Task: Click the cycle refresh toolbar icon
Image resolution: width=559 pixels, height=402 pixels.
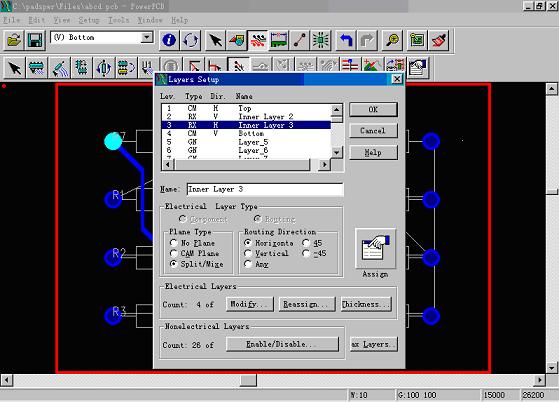Action: point(190,40)
